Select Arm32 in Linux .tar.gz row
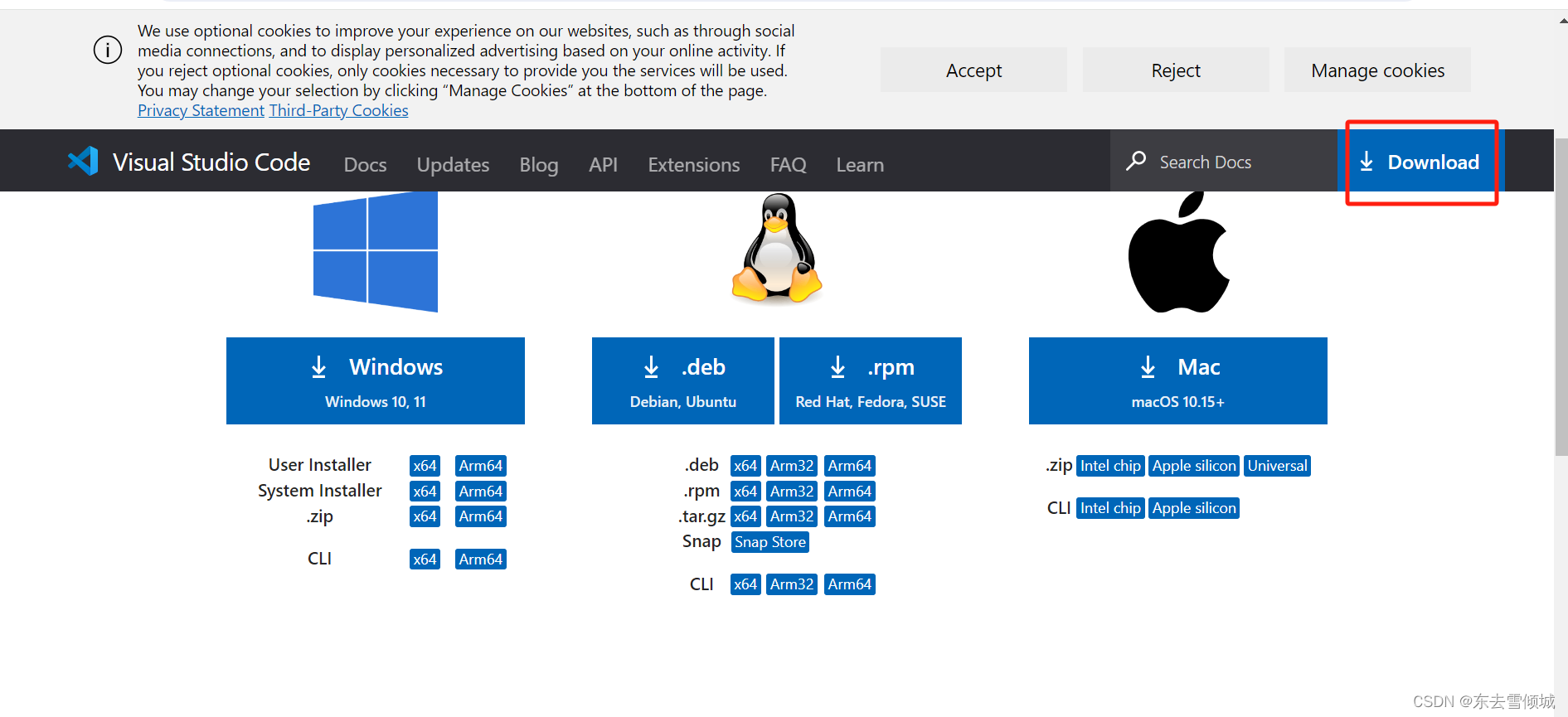1568x717 pixels. (792, 516)
